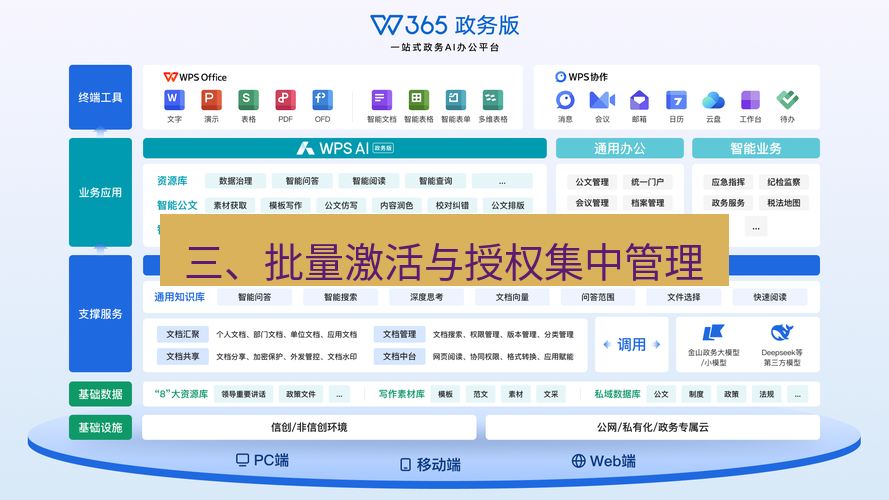Click the PDF icon
The image size is (889, 500).
(285, 100)
